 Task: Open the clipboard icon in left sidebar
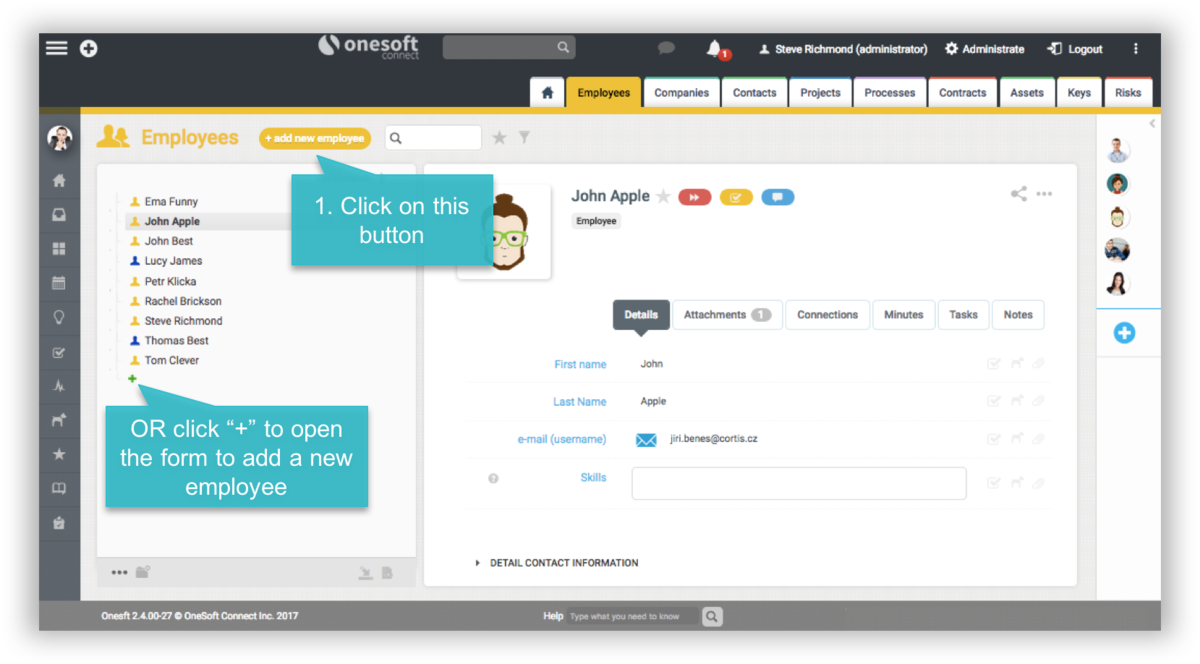point(59,523)
